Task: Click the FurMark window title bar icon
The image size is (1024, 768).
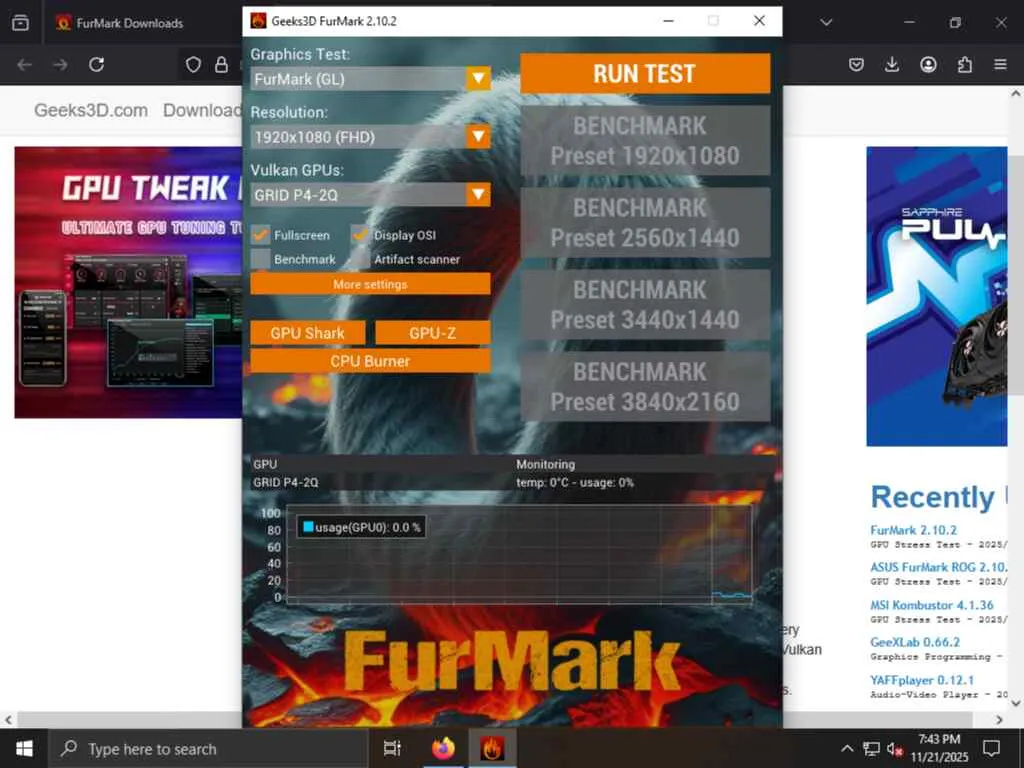Action: click(x=258, y=21)
